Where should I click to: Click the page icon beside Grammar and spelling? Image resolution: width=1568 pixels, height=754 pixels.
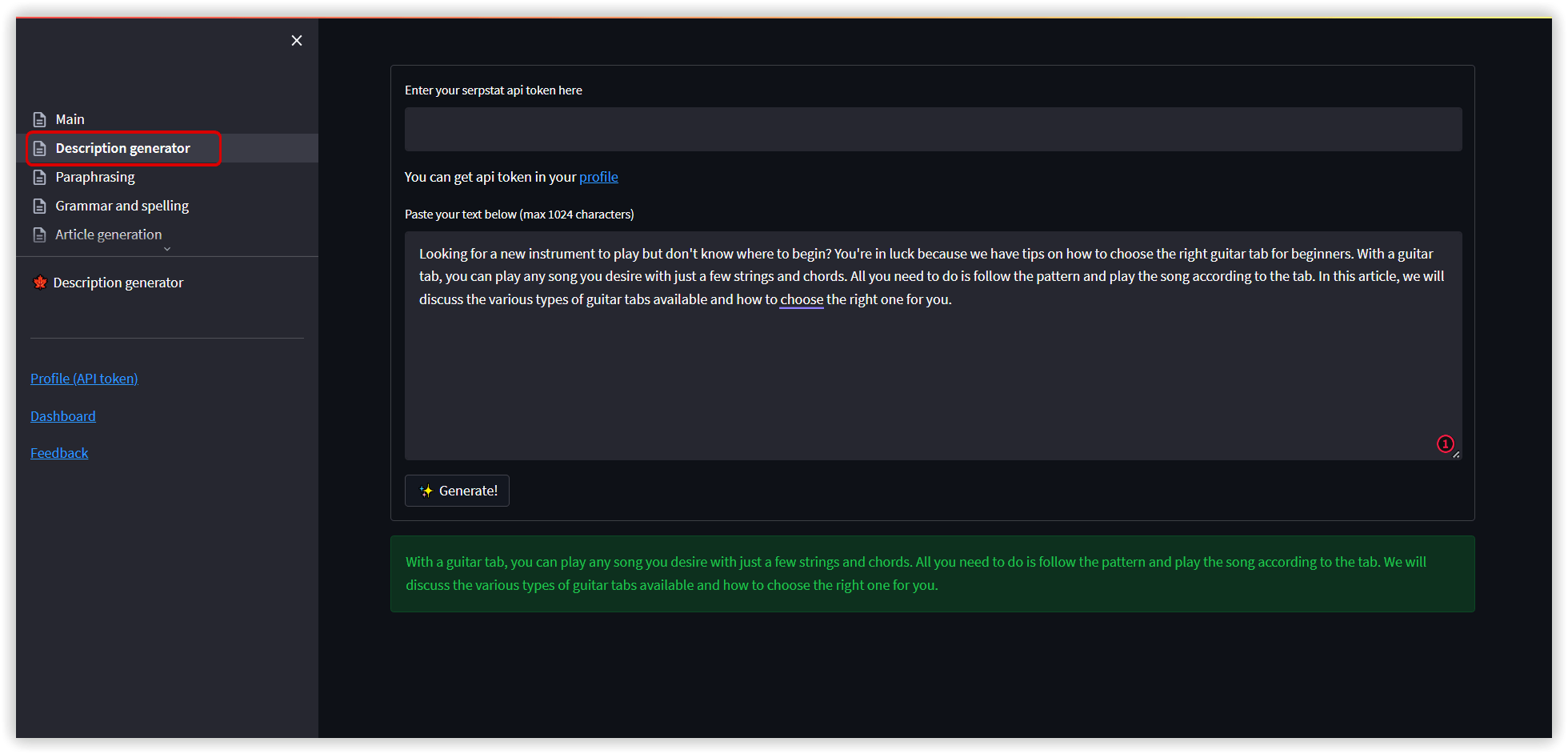(x=39, y=207)
